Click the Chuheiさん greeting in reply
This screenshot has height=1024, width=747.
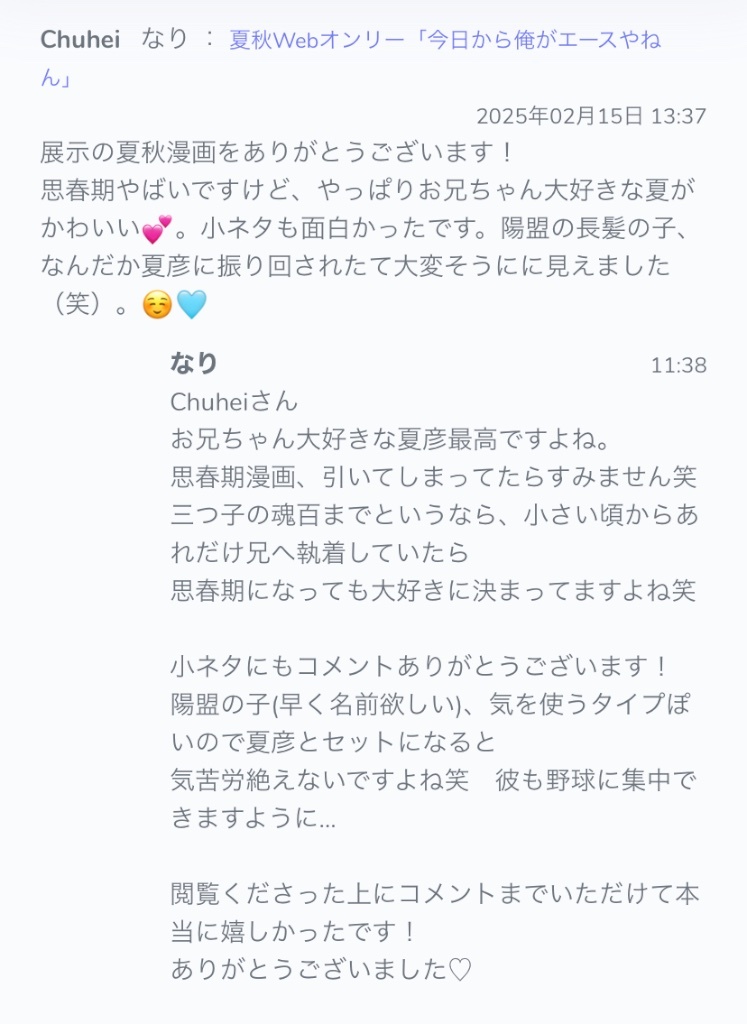(x=234, y=401)
